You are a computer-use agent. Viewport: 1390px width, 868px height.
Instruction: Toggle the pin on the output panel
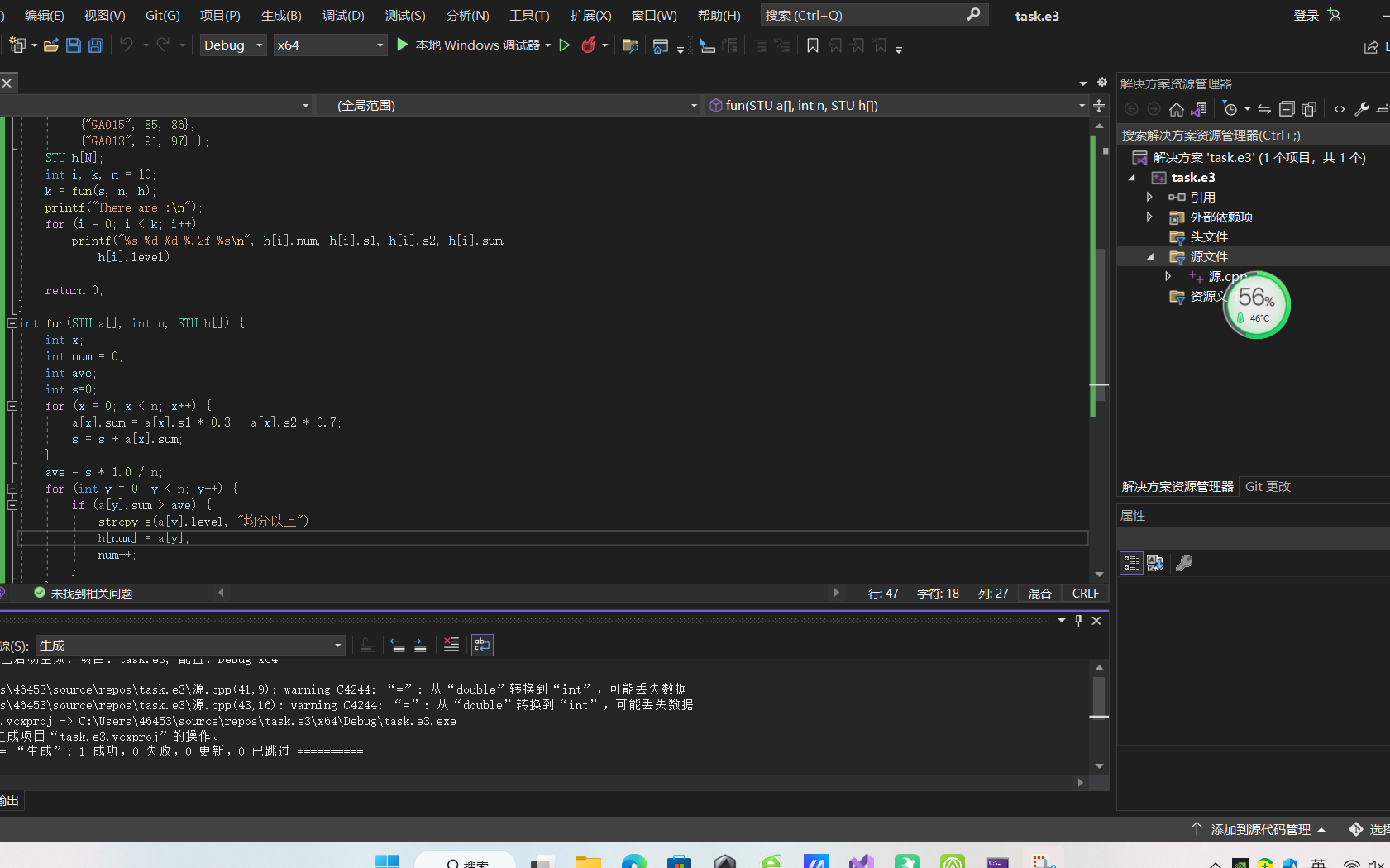1078,620
